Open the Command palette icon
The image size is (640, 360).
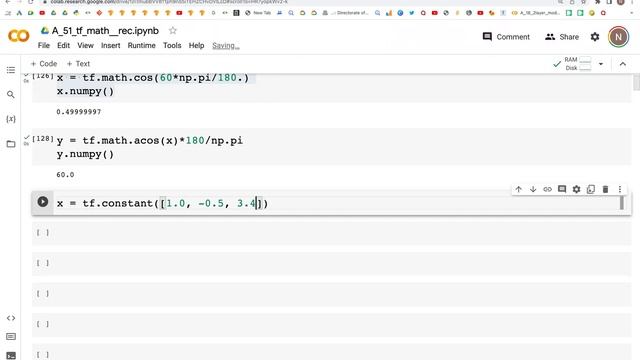(x=11, y=336)
